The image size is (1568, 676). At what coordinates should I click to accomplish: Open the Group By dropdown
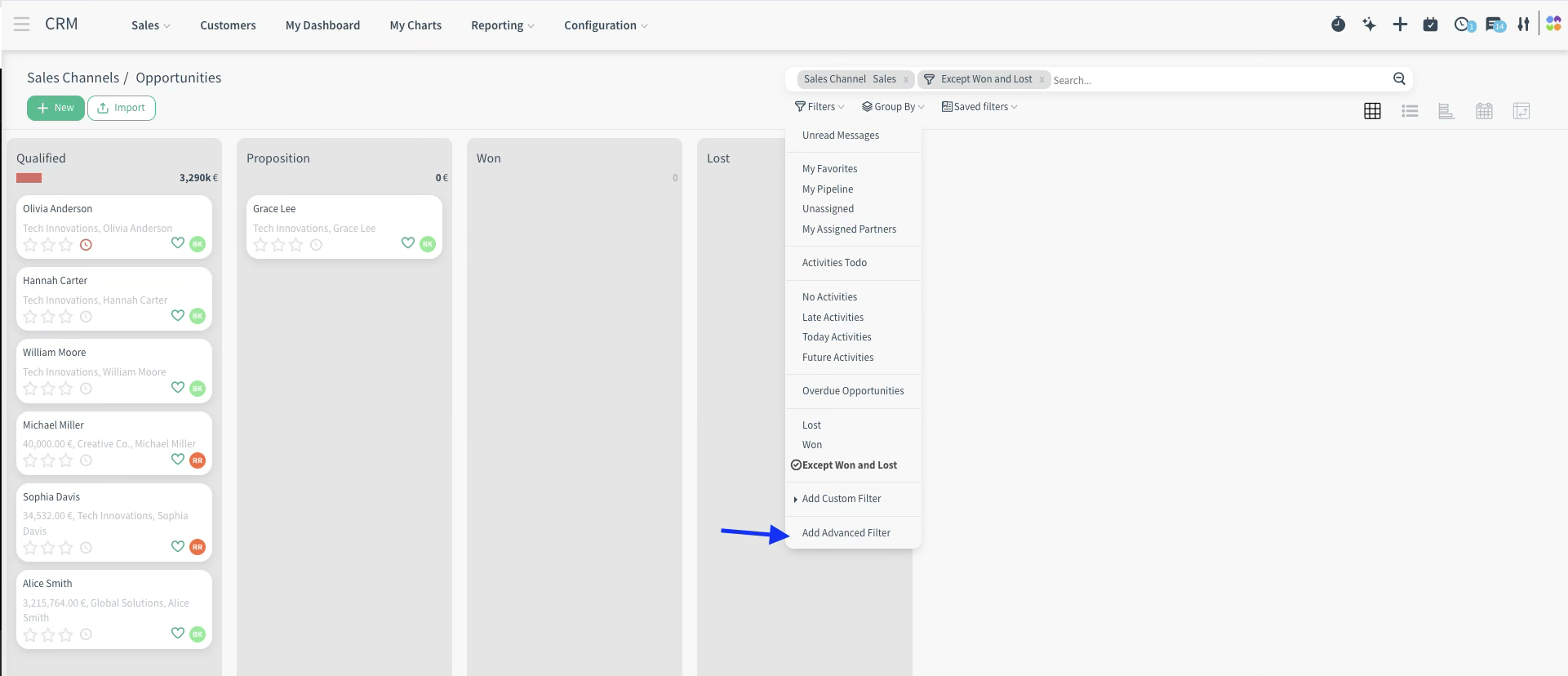893,107
